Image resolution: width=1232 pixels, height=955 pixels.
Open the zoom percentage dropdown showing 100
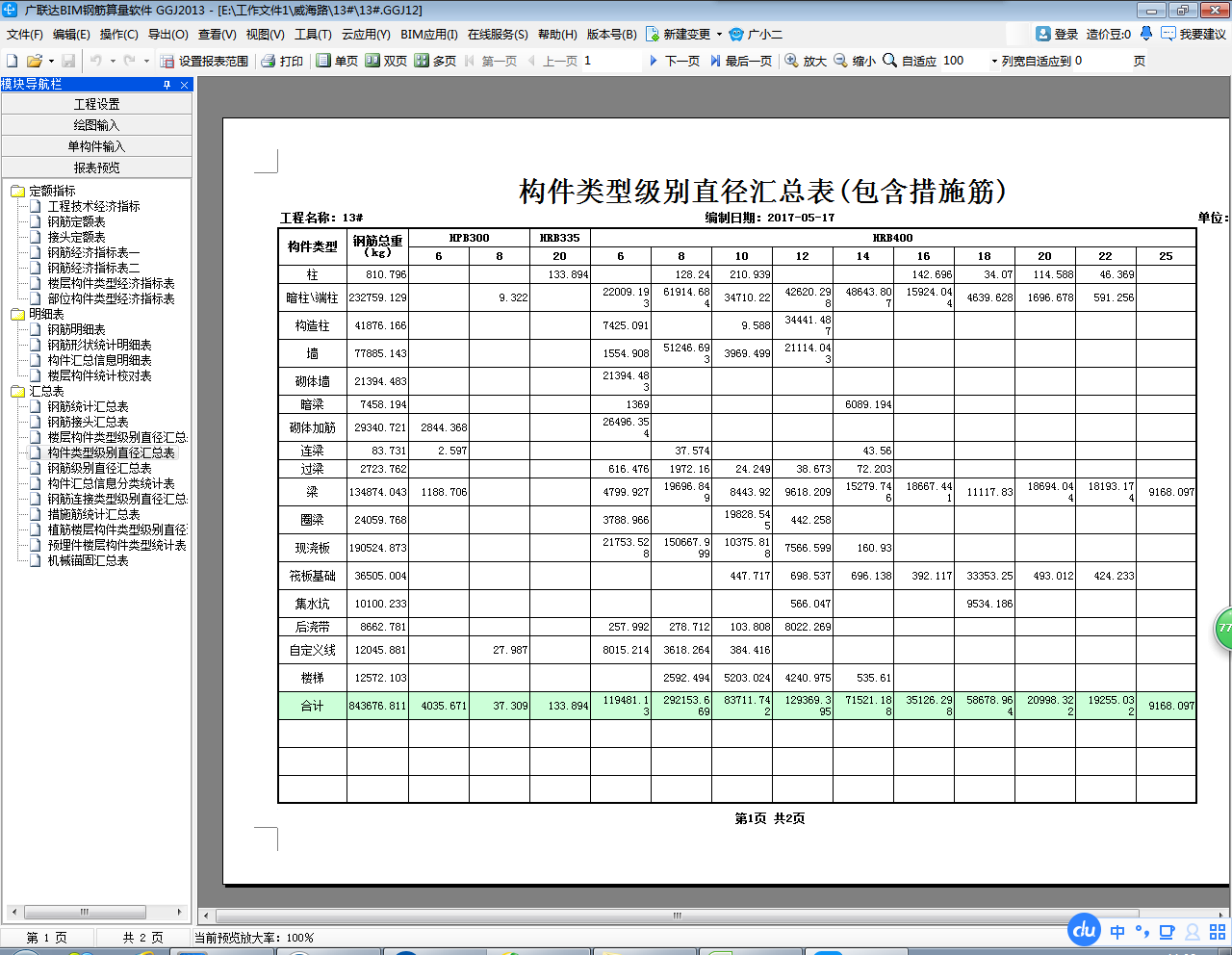coord(994,61)
